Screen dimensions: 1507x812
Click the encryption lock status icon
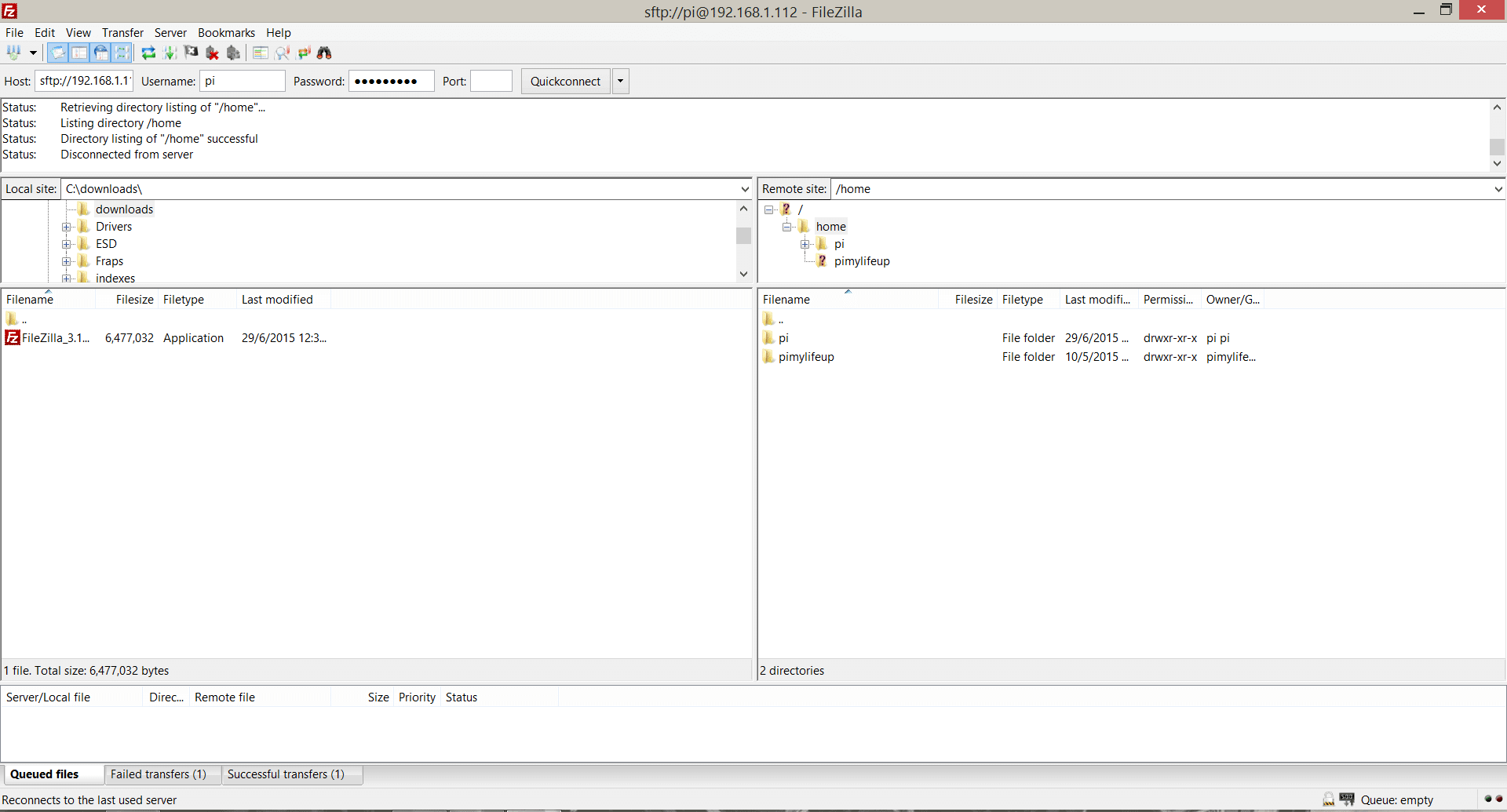(x=1328, y=799)
